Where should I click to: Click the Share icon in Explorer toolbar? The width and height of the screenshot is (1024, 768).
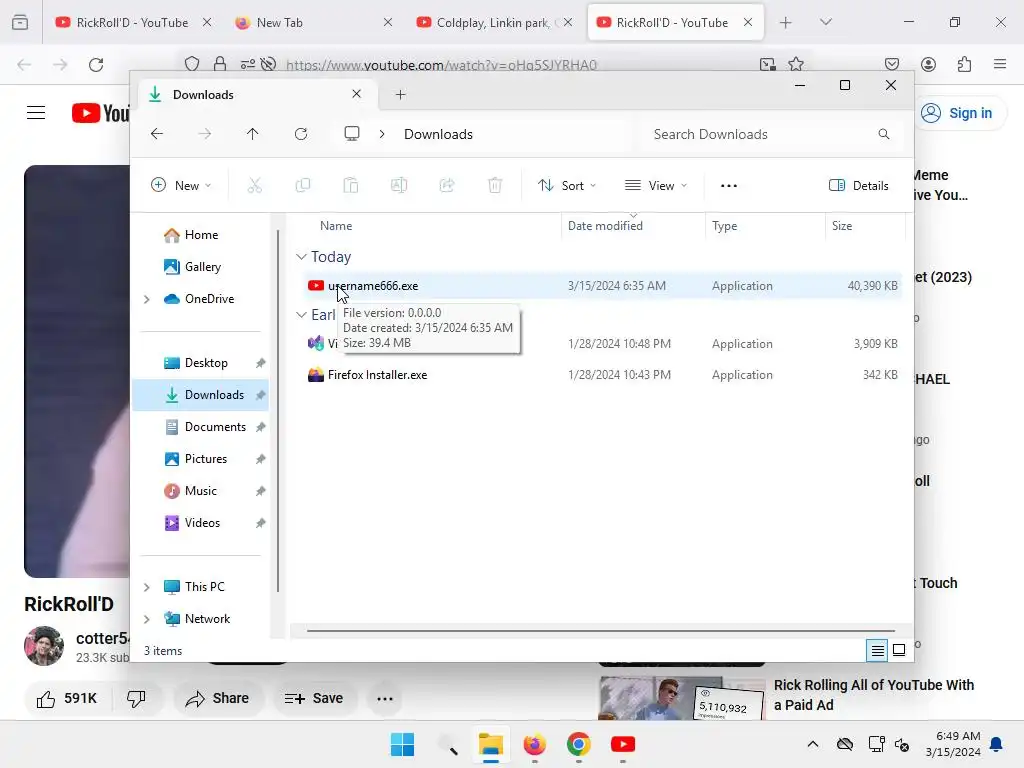point(447,185)
